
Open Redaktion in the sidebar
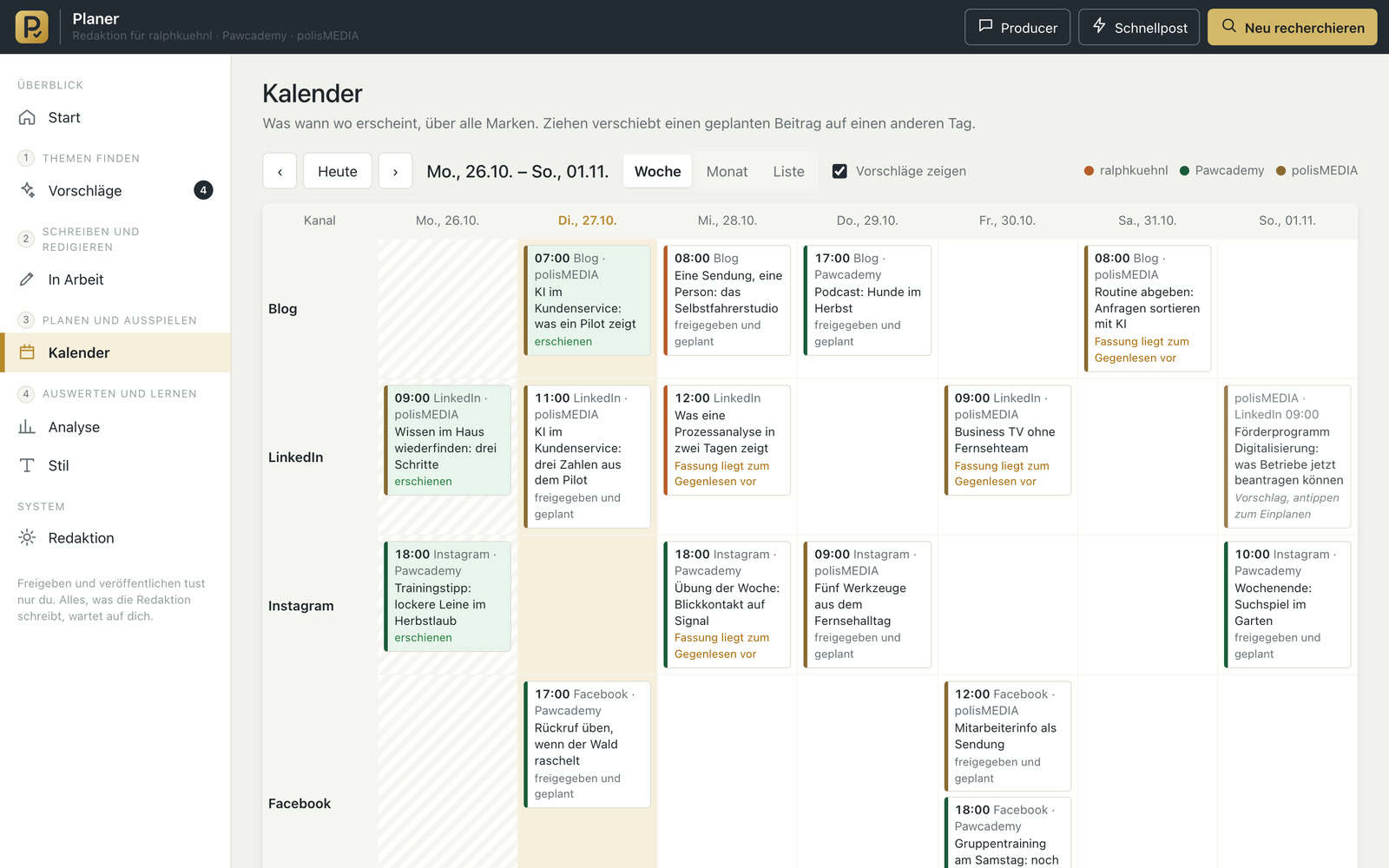pyautogui.click(x=115, y=538)
